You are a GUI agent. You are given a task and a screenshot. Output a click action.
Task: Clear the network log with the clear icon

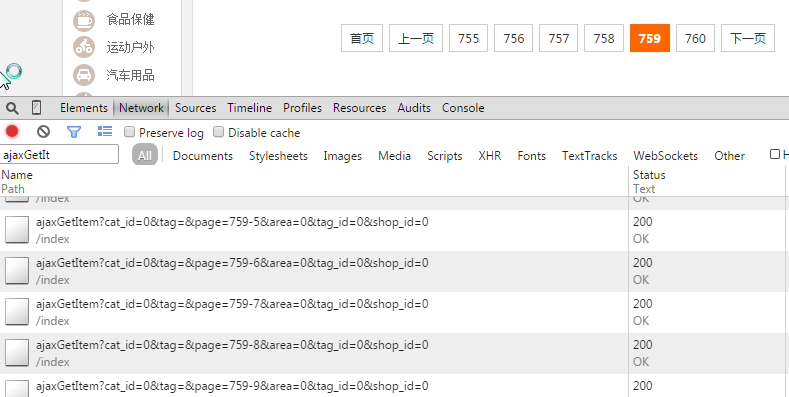(x=43, y=132)
